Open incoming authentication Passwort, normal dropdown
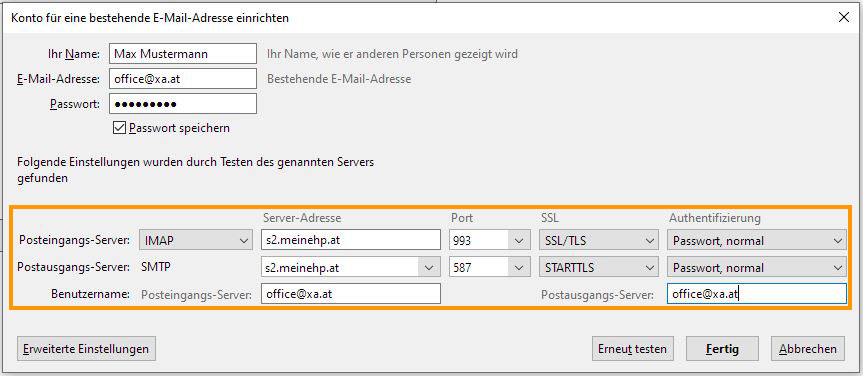Viewport: 863px width, 376px height. 757,240
